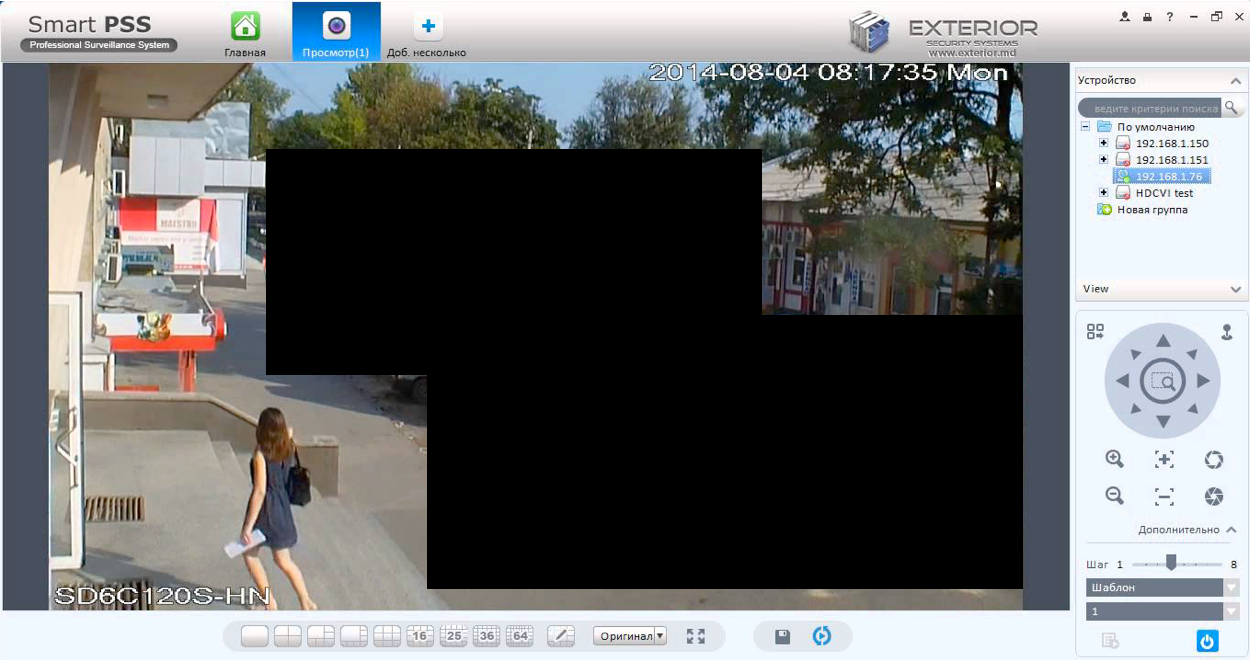Select device 192.168.1.151 in tree
This screenshot has width=1250, height=660.
[x=1171, y=160]
